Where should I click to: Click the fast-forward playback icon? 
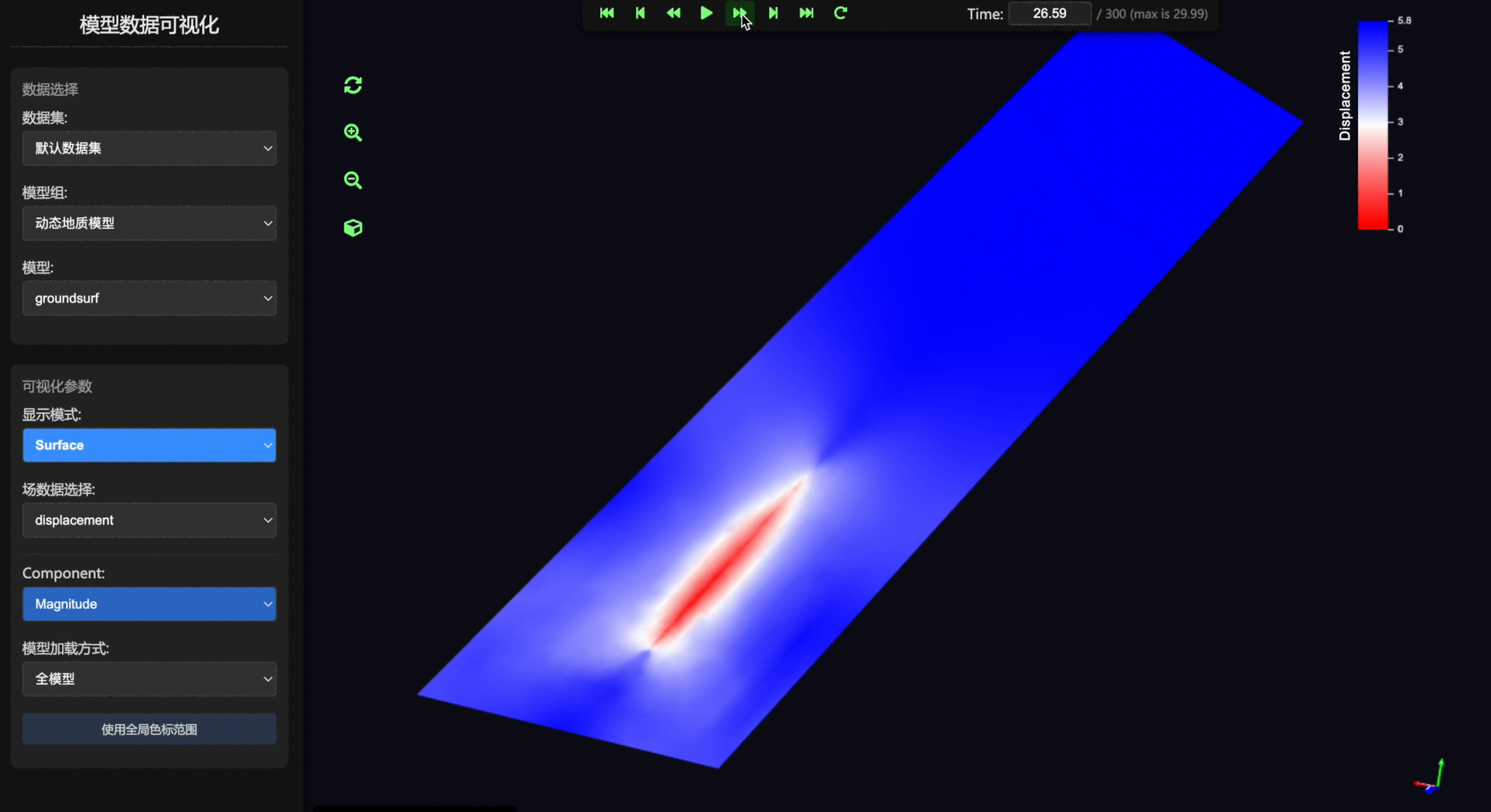pos(739,13)
